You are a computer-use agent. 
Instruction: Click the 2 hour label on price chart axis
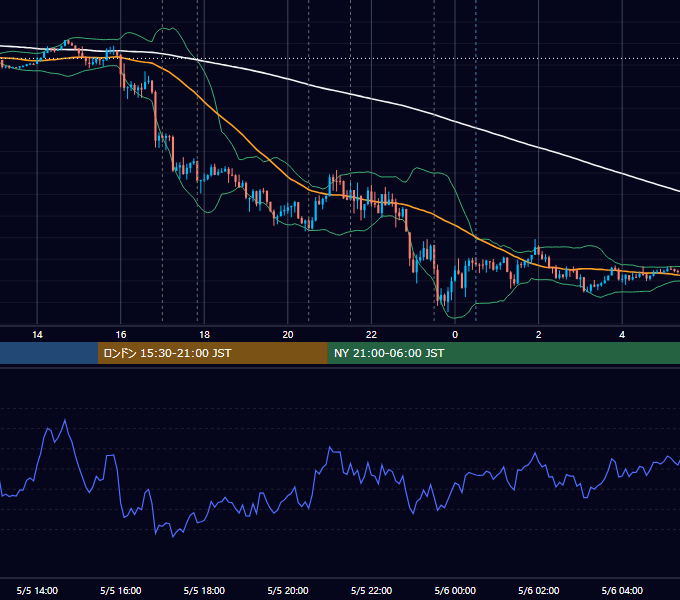coord(538,335)
